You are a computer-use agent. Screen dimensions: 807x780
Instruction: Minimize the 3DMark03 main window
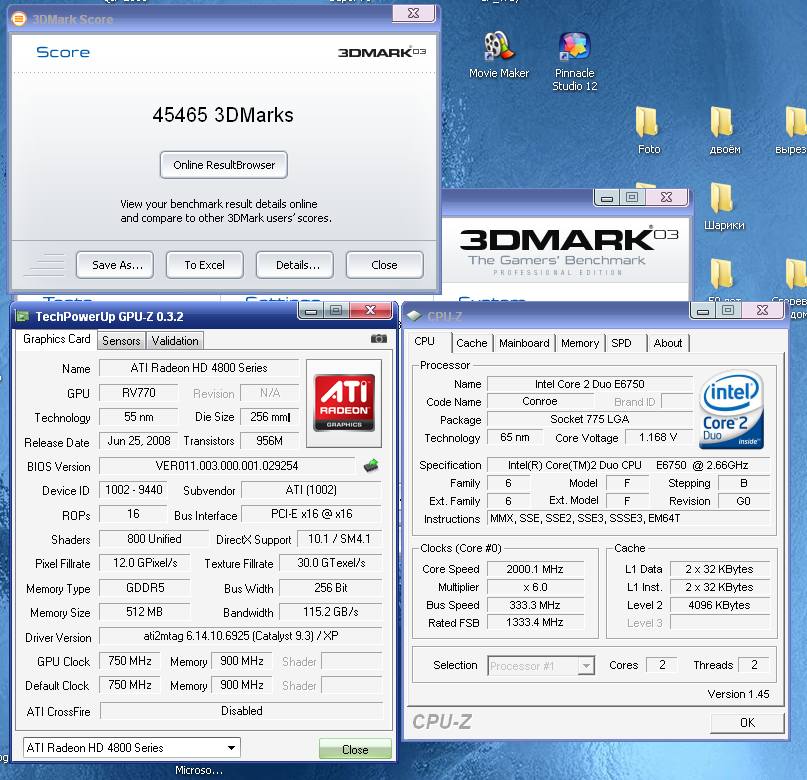[x=607, y=198]
